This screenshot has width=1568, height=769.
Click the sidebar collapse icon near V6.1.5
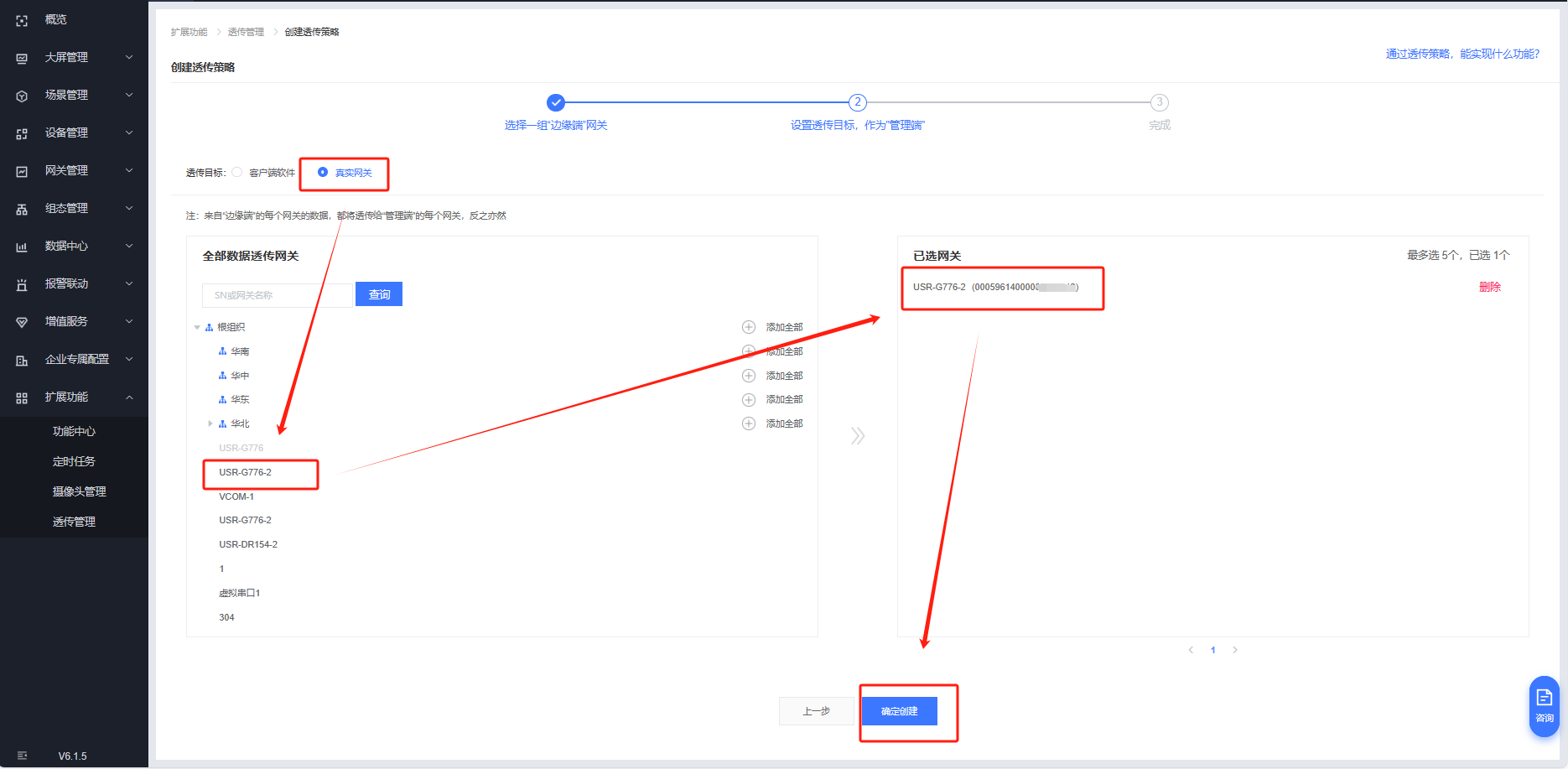pyautogui.click(x=22, y=756)
